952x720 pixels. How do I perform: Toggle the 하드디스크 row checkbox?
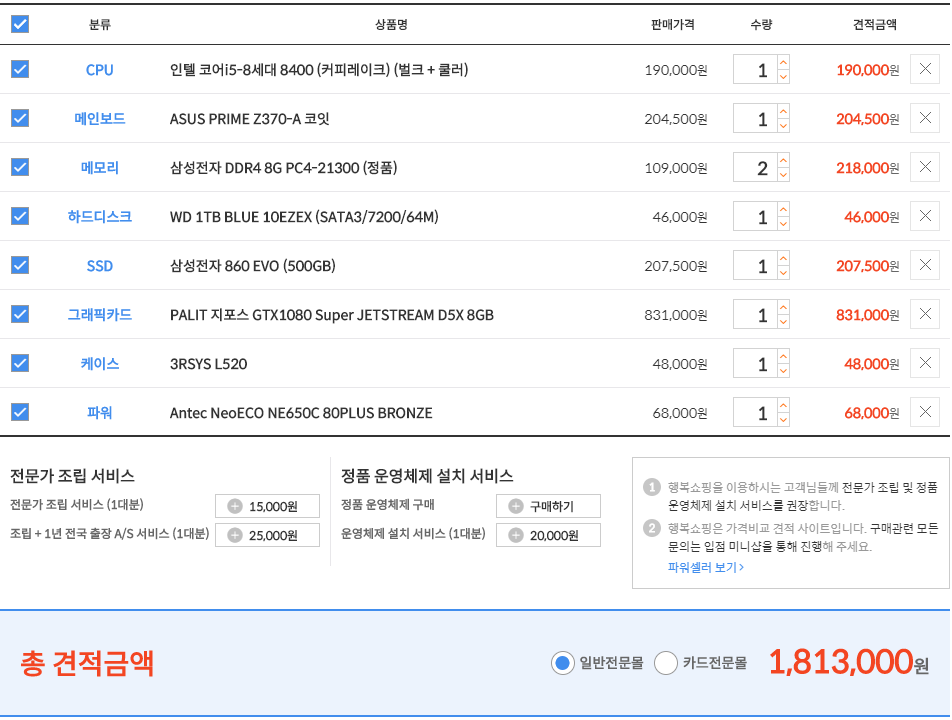pos(20,216)
